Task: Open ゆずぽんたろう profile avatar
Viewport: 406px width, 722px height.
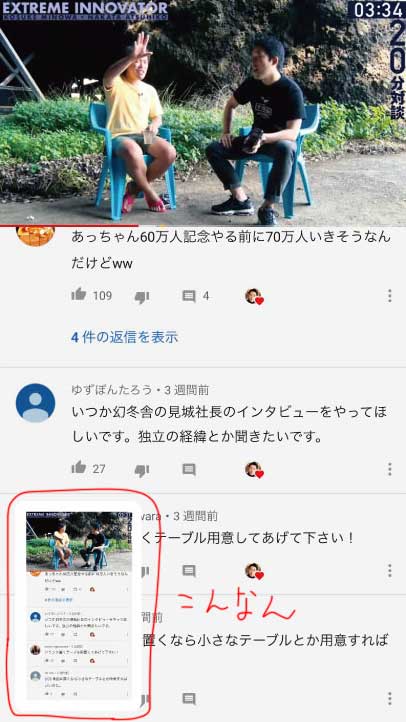Action: tap(35, 403)
